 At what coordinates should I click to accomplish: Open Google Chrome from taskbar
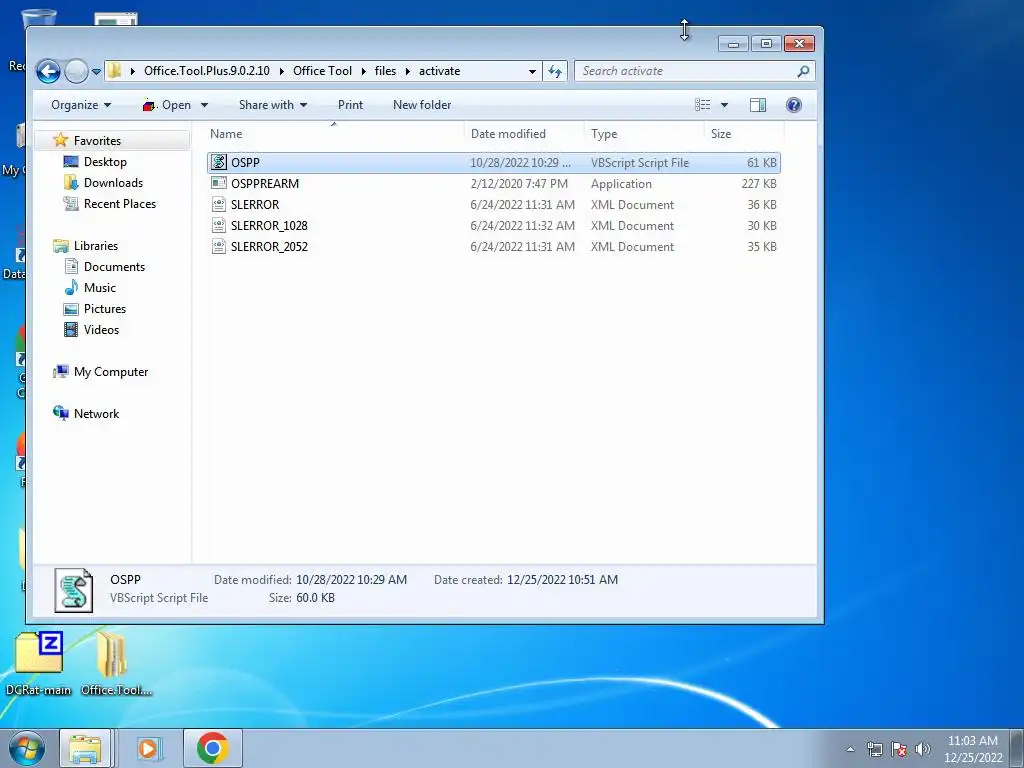pos(212,748)
